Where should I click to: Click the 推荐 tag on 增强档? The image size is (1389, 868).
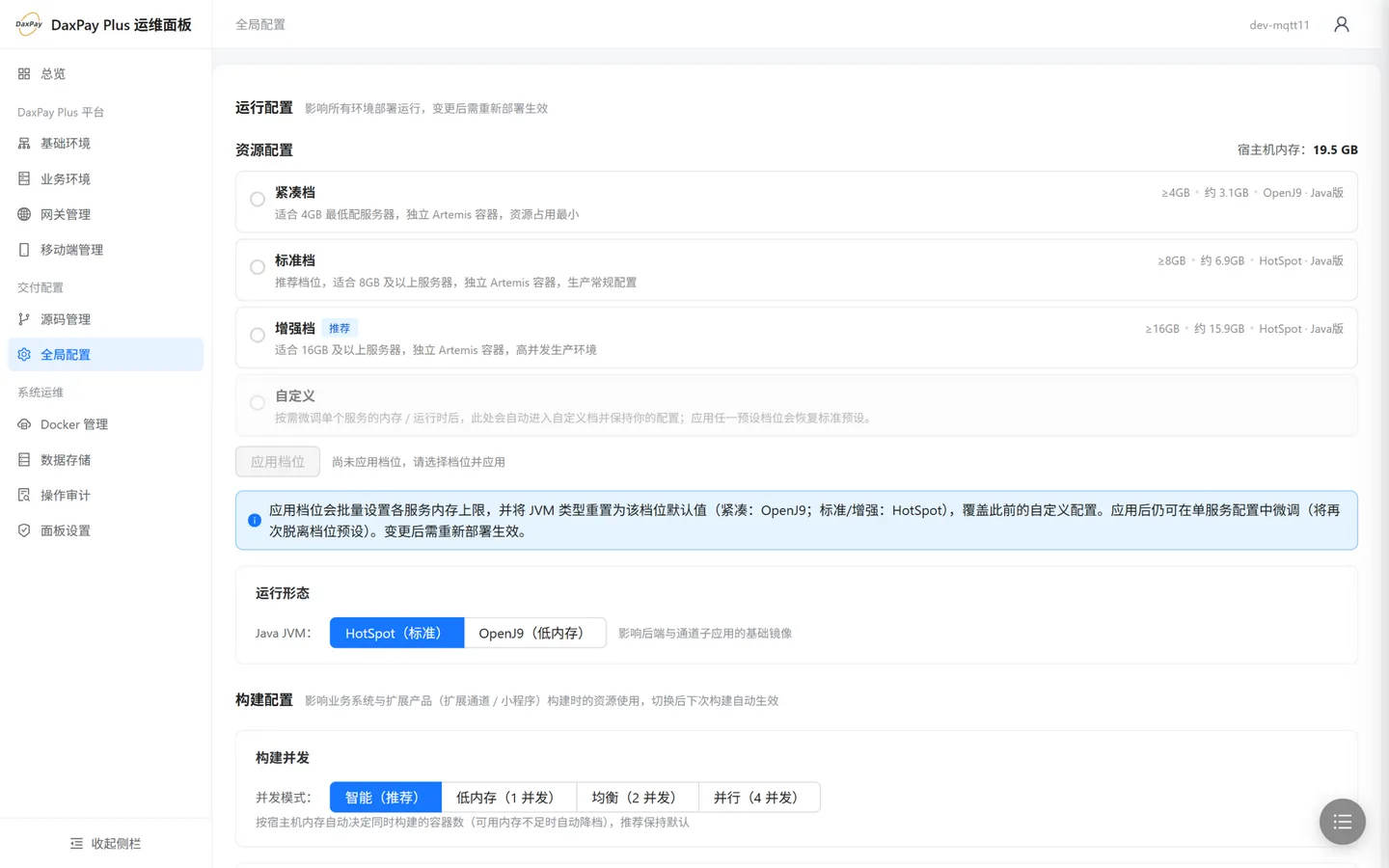[340, 328]
